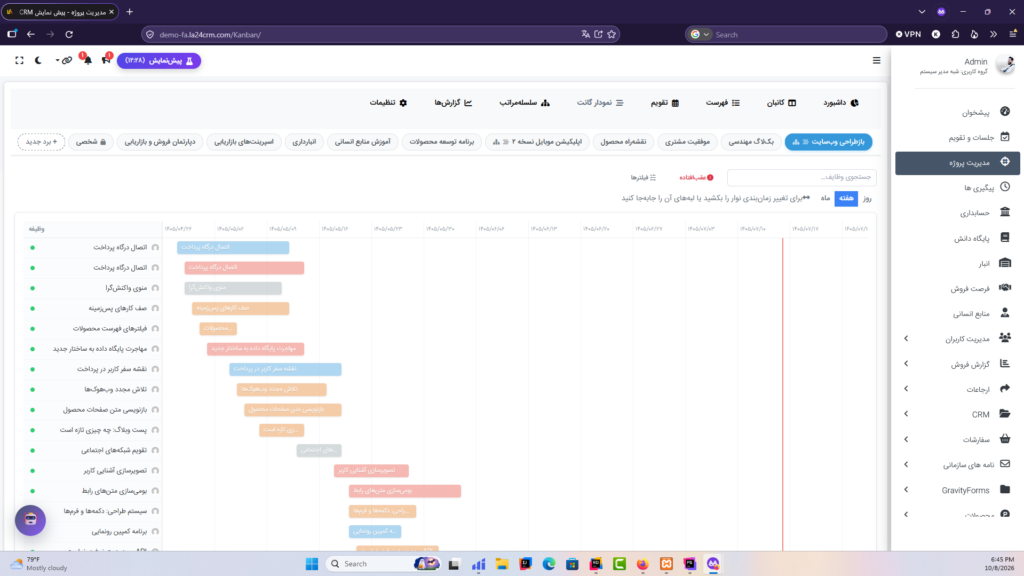Screen dimensions: 1024x576
Task: Expand the ارجاعات sidebar submenu
Action: (906, 389)
